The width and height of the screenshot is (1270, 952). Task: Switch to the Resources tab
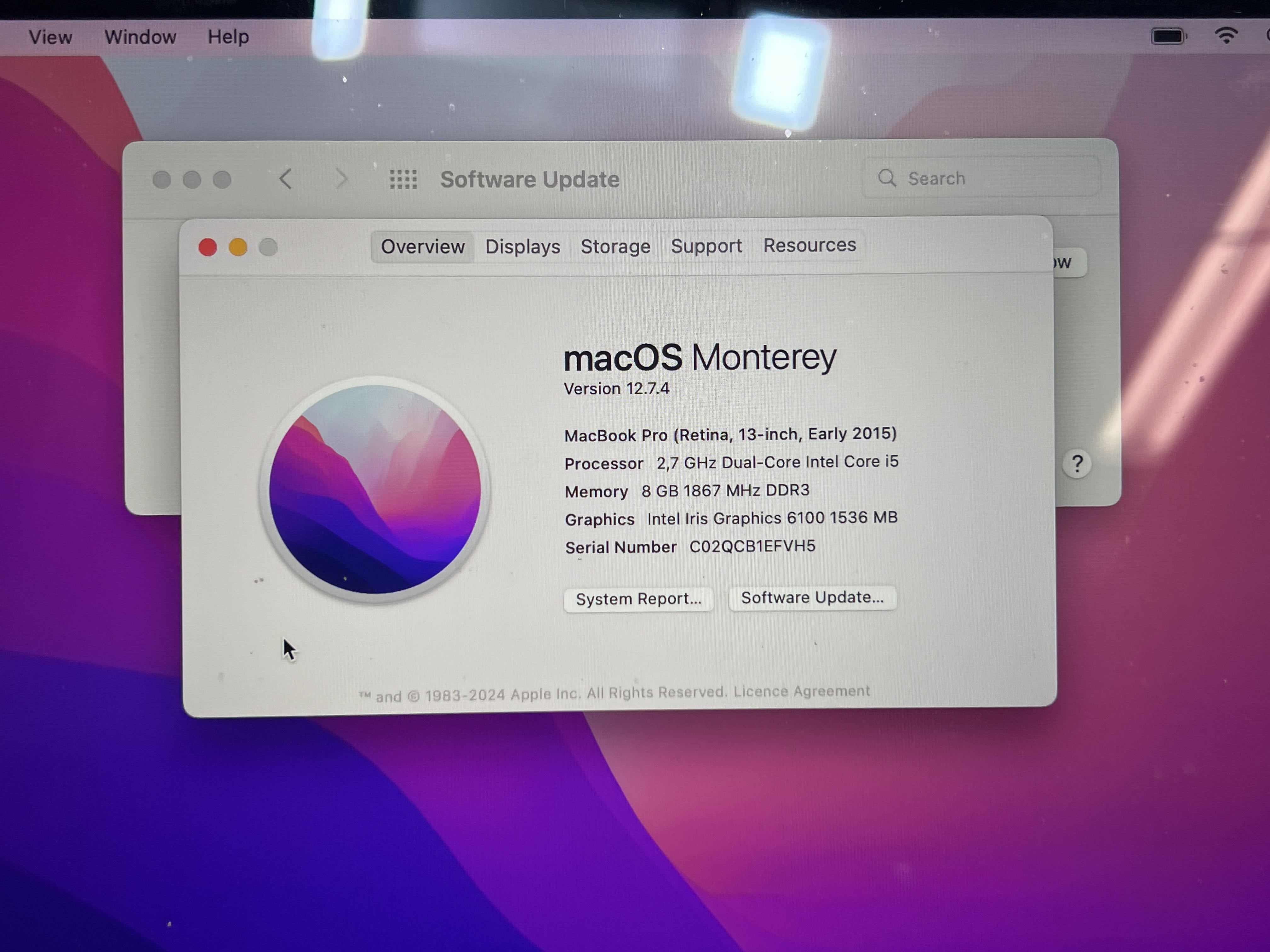tap(809, 245)
